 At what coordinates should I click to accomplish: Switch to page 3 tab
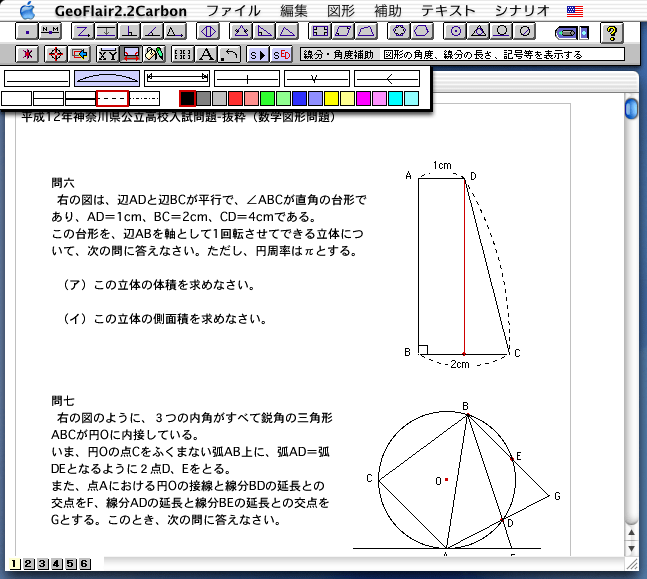42,564
